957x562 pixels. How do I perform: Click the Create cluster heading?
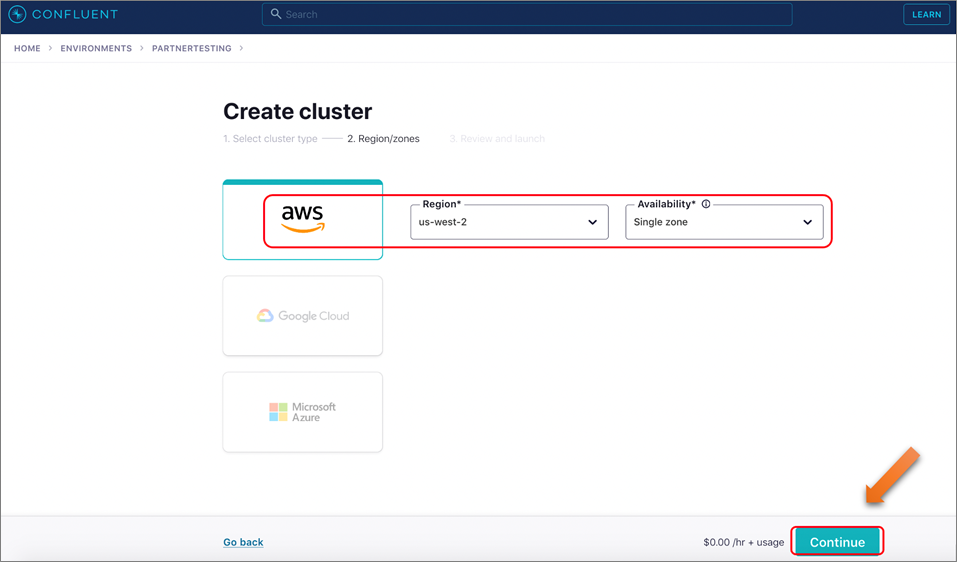click(297, 112)
